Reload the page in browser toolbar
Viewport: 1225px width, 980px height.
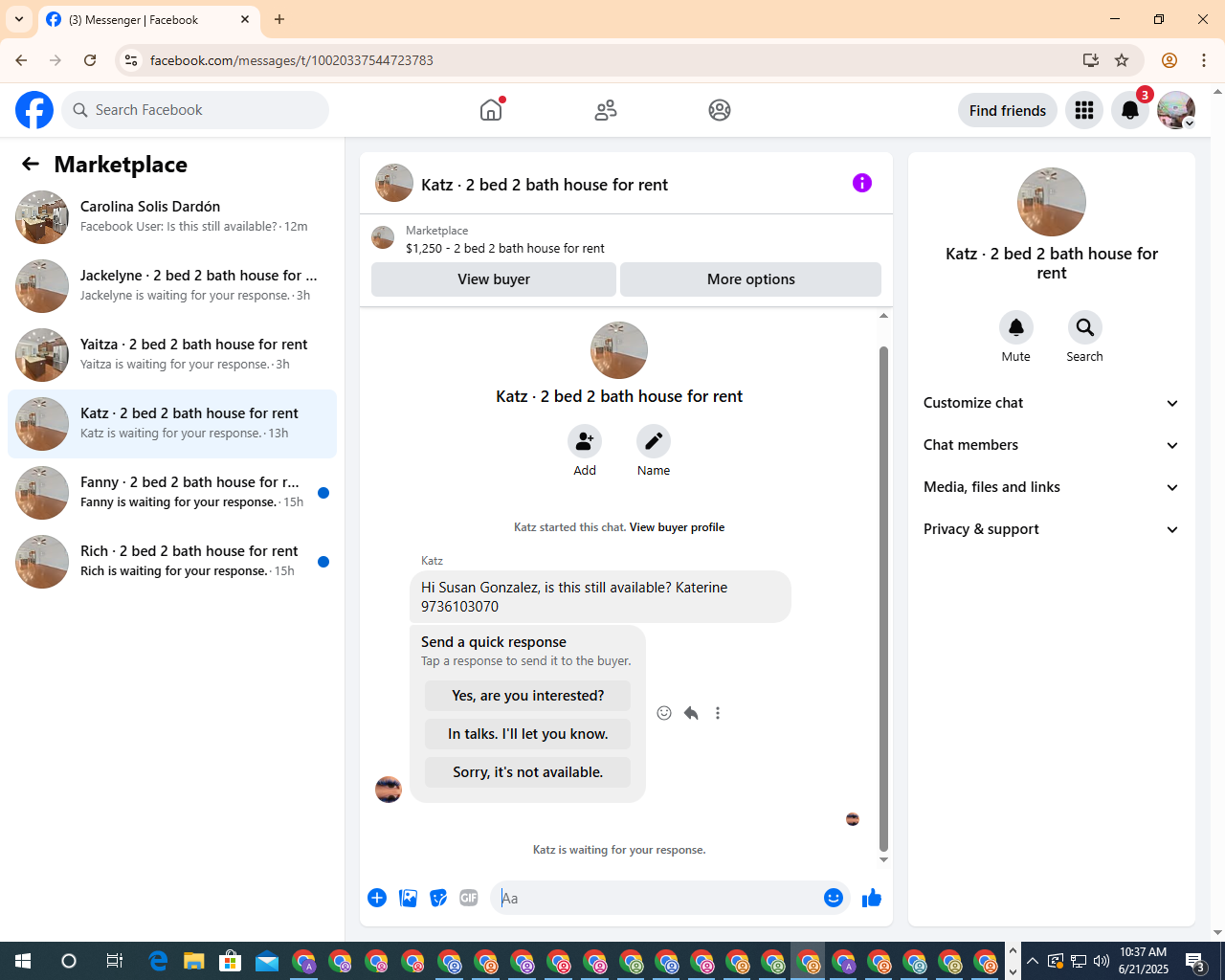pyautogui.click(x=90, y=60)
